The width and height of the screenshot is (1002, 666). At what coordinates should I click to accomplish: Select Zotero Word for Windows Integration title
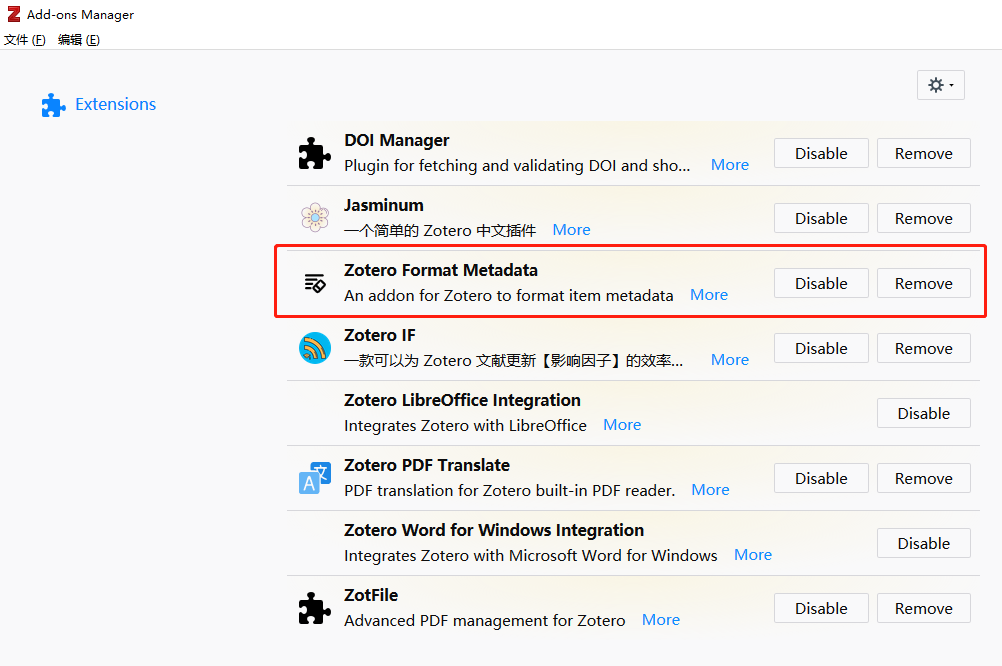[x=493, y=530]
